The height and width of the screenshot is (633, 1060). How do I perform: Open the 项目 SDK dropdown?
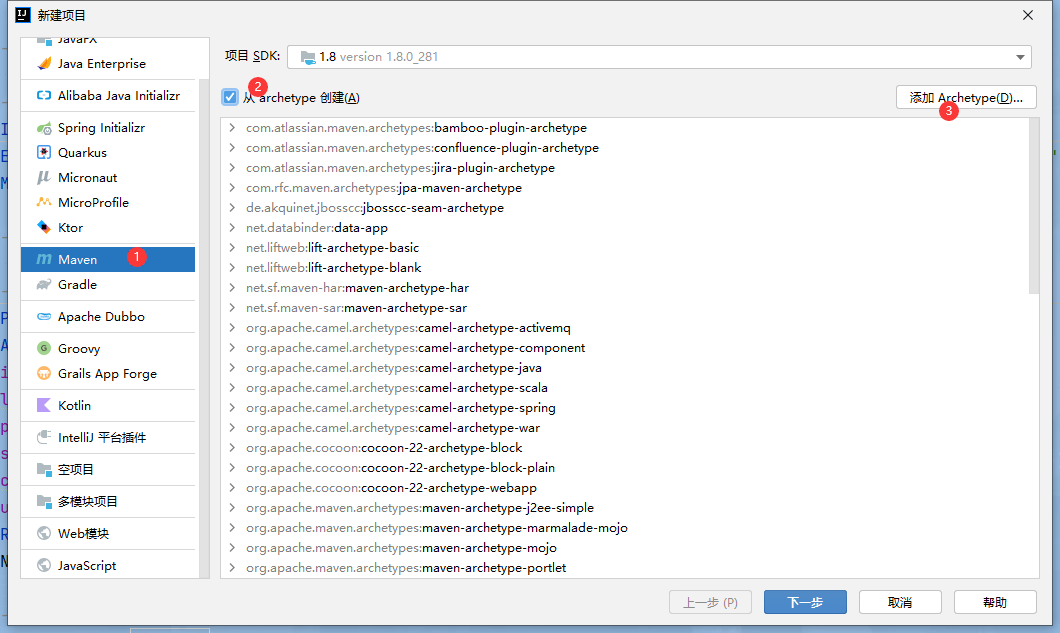tap(1020, 57)
